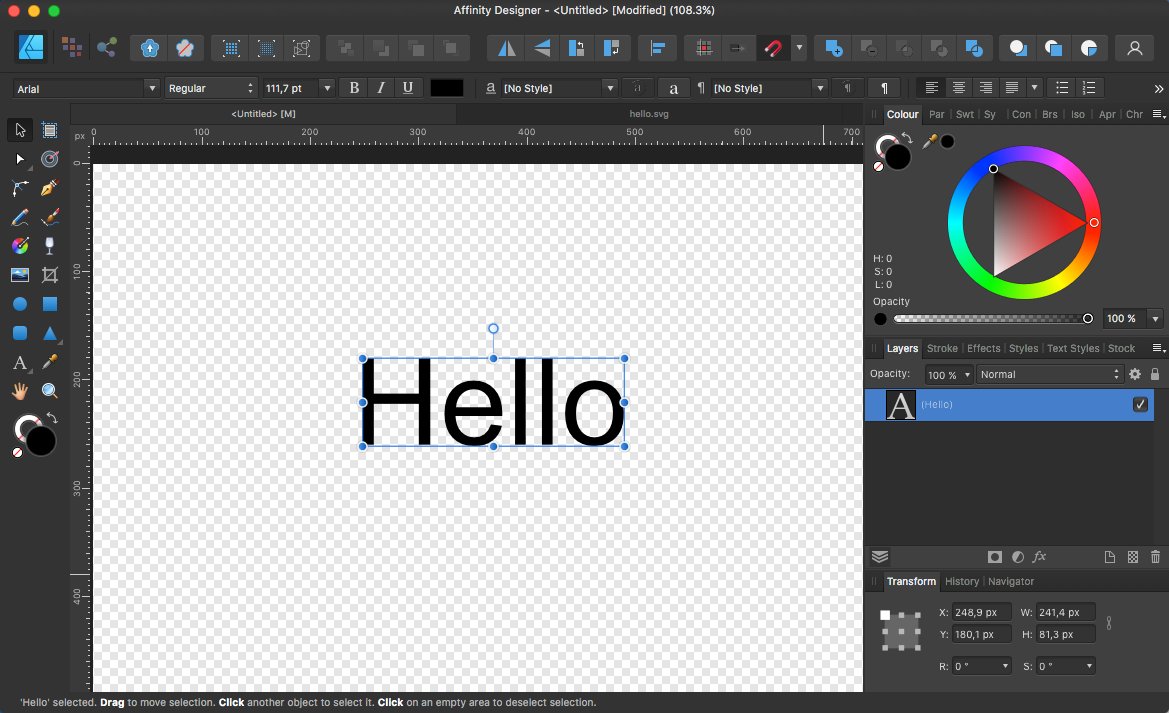
Task: Open layer FX effects settings
Action: pyautogui.click(x=1040, y=557)
